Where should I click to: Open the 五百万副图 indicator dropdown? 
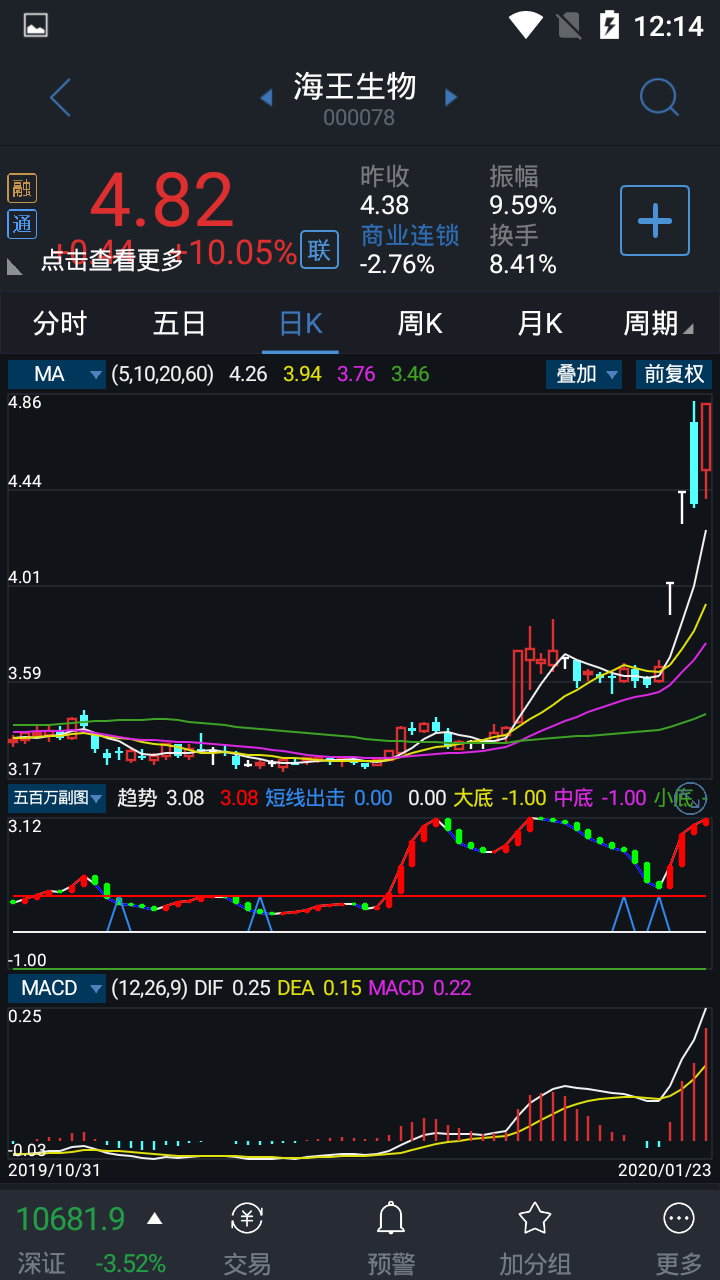[x=57, y=798]
